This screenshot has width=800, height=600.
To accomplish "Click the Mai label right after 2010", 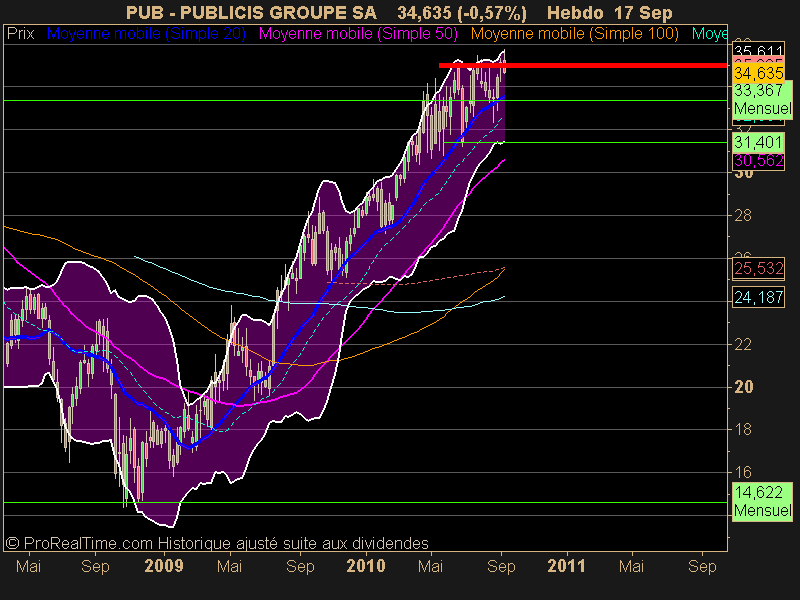I will point(431,566).
